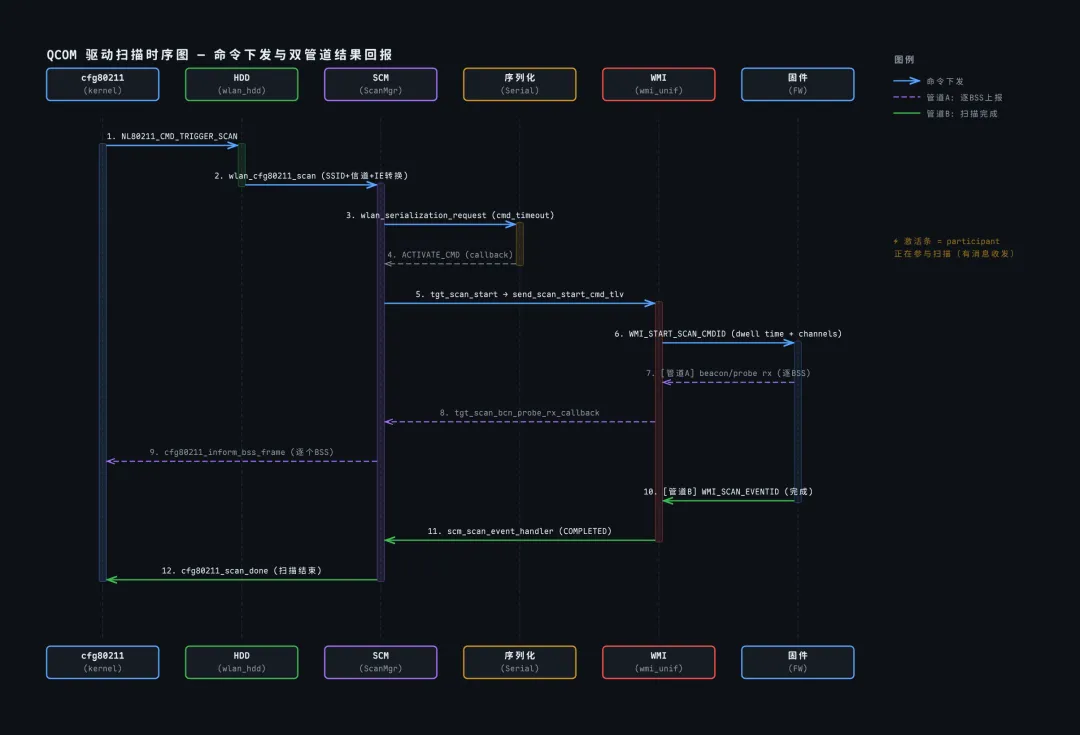The width and height of the screenshot is (1080, 735).
Task: Click message '8. tgt_scan_bcn_probe_rx_callback'
Action: (x=519, y=413)
